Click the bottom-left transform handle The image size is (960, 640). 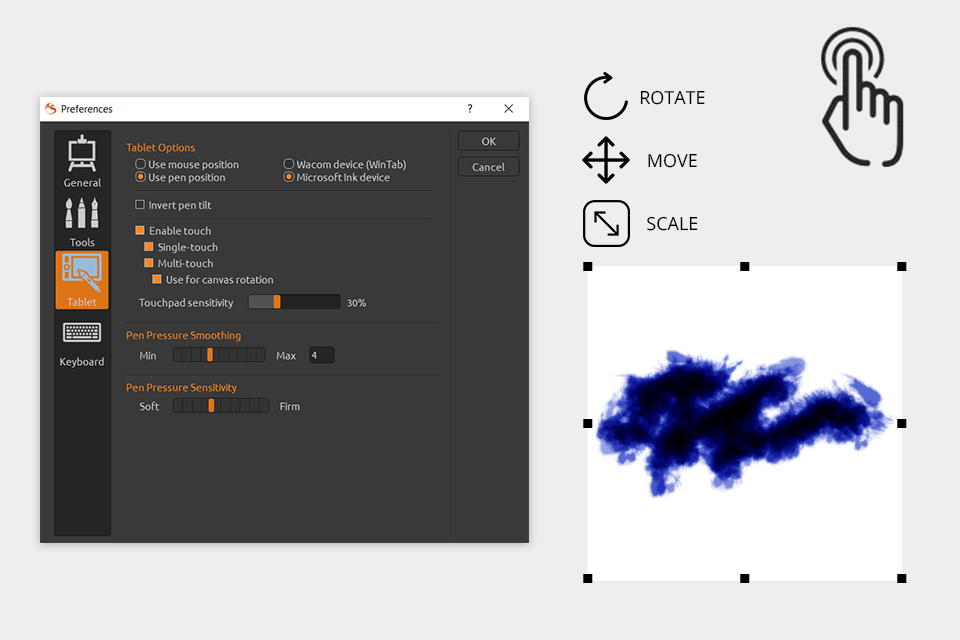tap(588, 578)
